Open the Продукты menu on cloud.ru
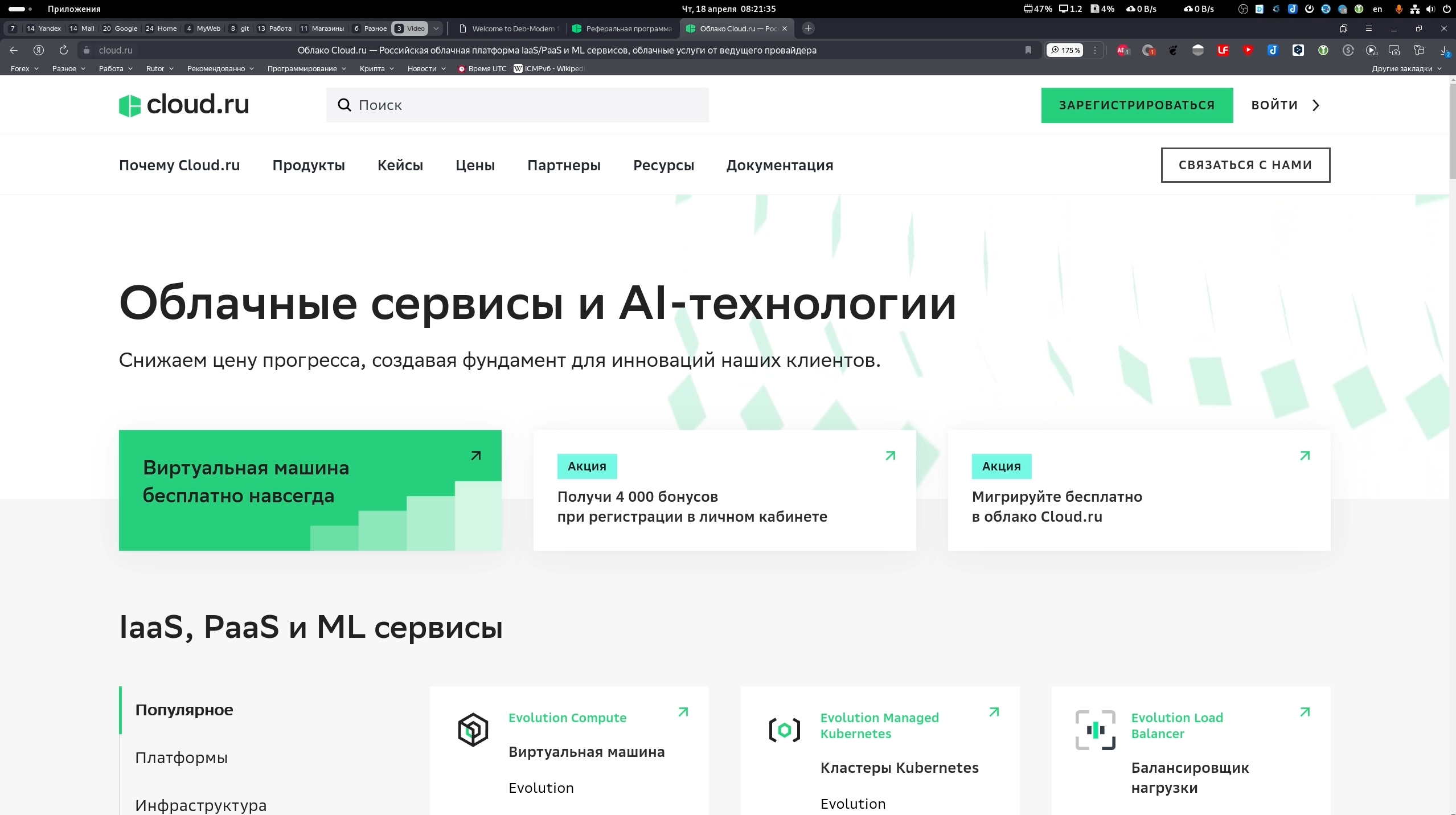Screen dimensions: 1456x815 coord(308,165)
